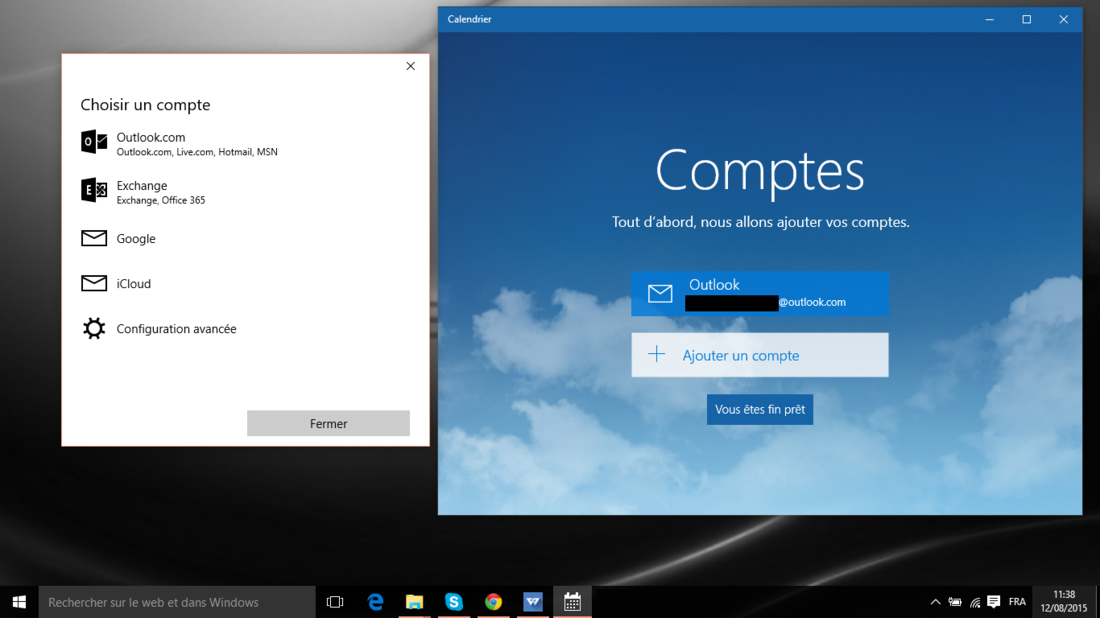Open the taskbar clock and date

tap(1064, 602)
